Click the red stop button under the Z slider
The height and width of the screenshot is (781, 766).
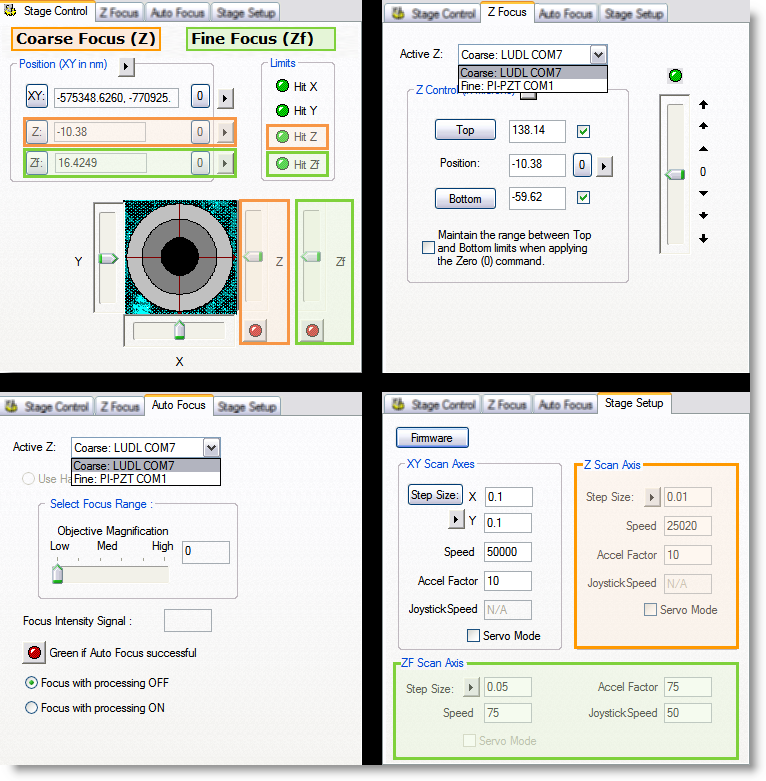(x=256, y=330)
